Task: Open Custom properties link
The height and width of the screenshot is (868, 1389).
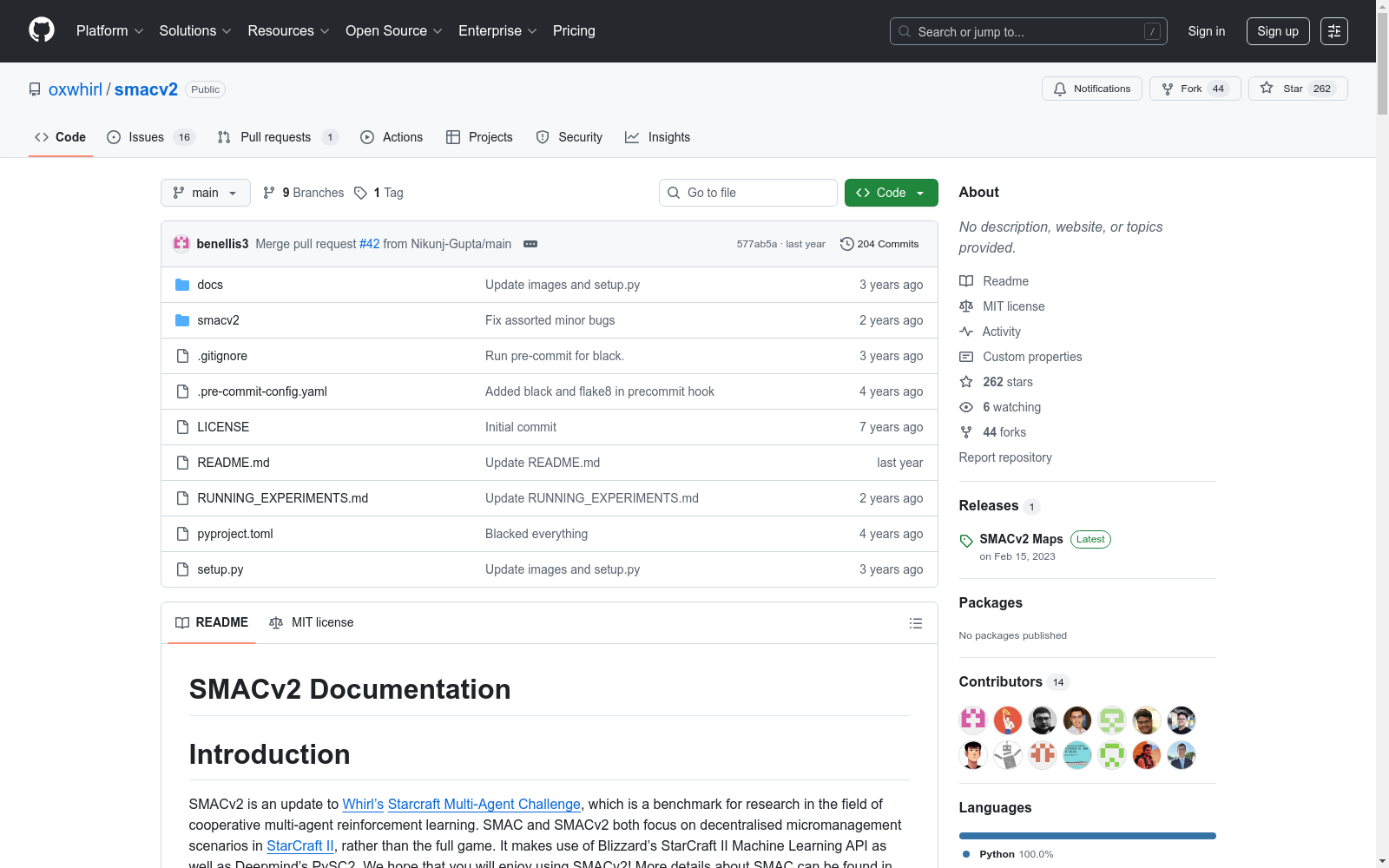Action: pos(1021,357)
